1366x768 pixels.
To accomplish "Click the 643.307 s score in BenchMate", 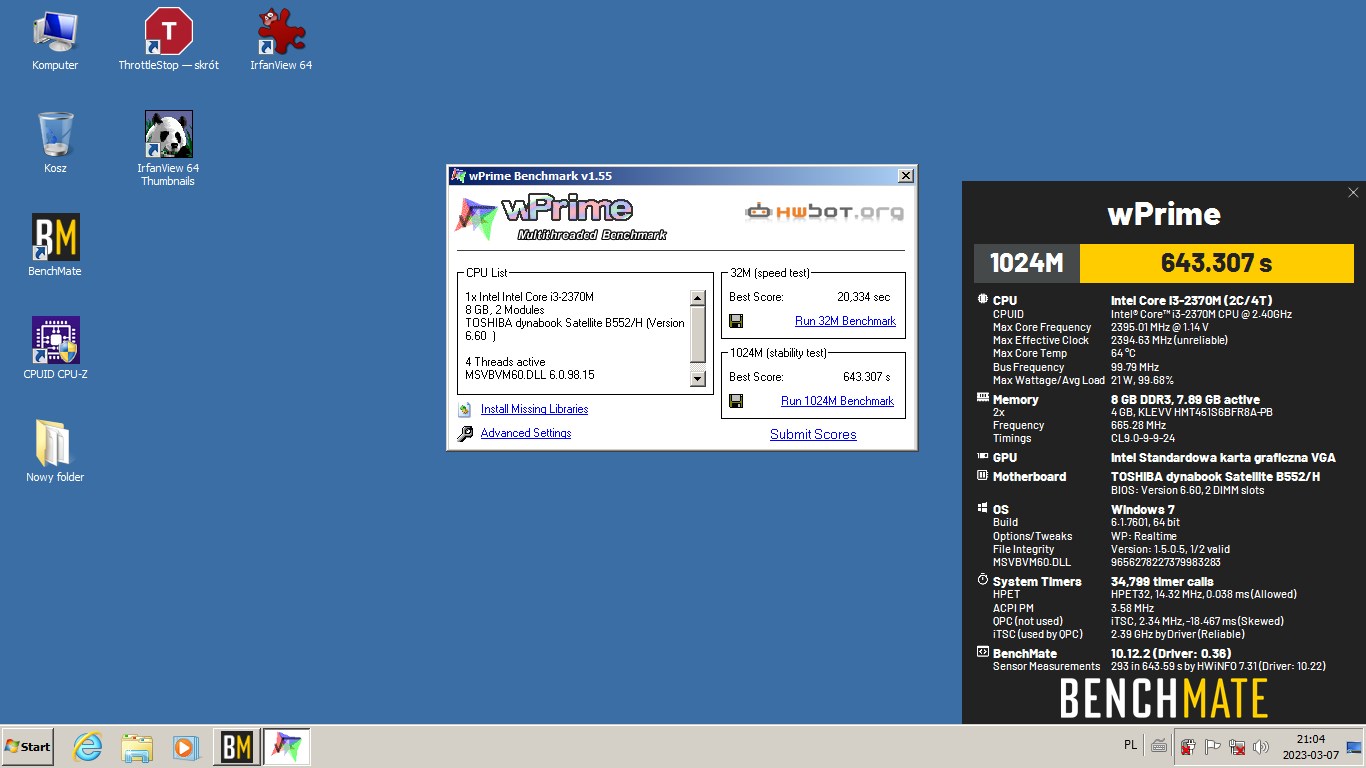I will [1216, 263].
